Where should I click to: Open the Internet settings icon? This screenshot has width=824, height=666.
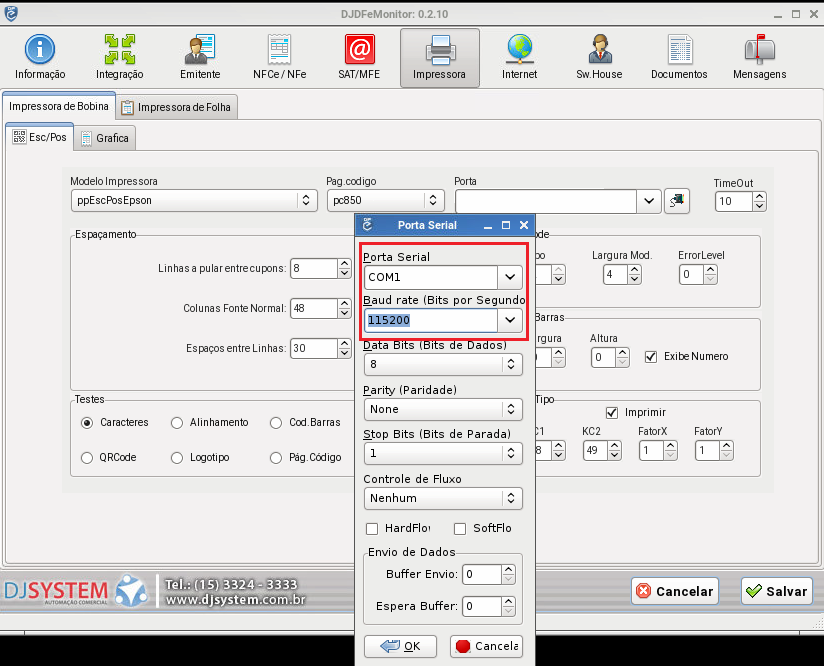(519, 57)
